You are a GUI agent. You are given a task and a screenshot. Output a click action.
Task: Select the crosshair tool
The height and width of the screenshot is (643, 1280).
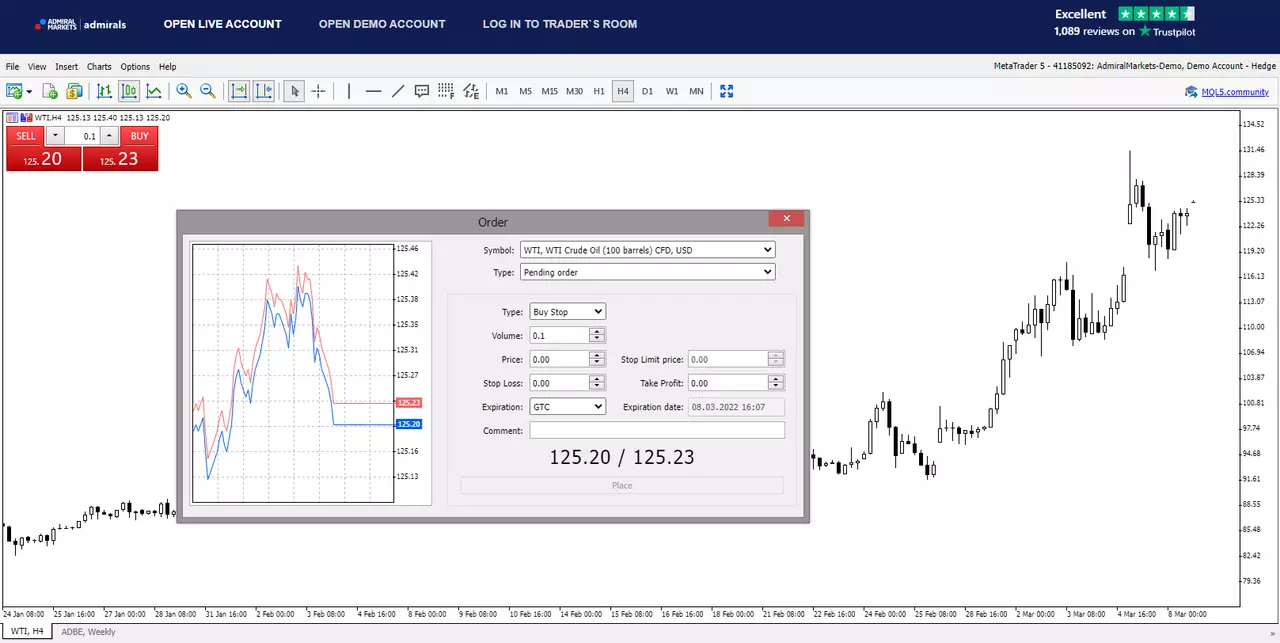pos(319,91)
